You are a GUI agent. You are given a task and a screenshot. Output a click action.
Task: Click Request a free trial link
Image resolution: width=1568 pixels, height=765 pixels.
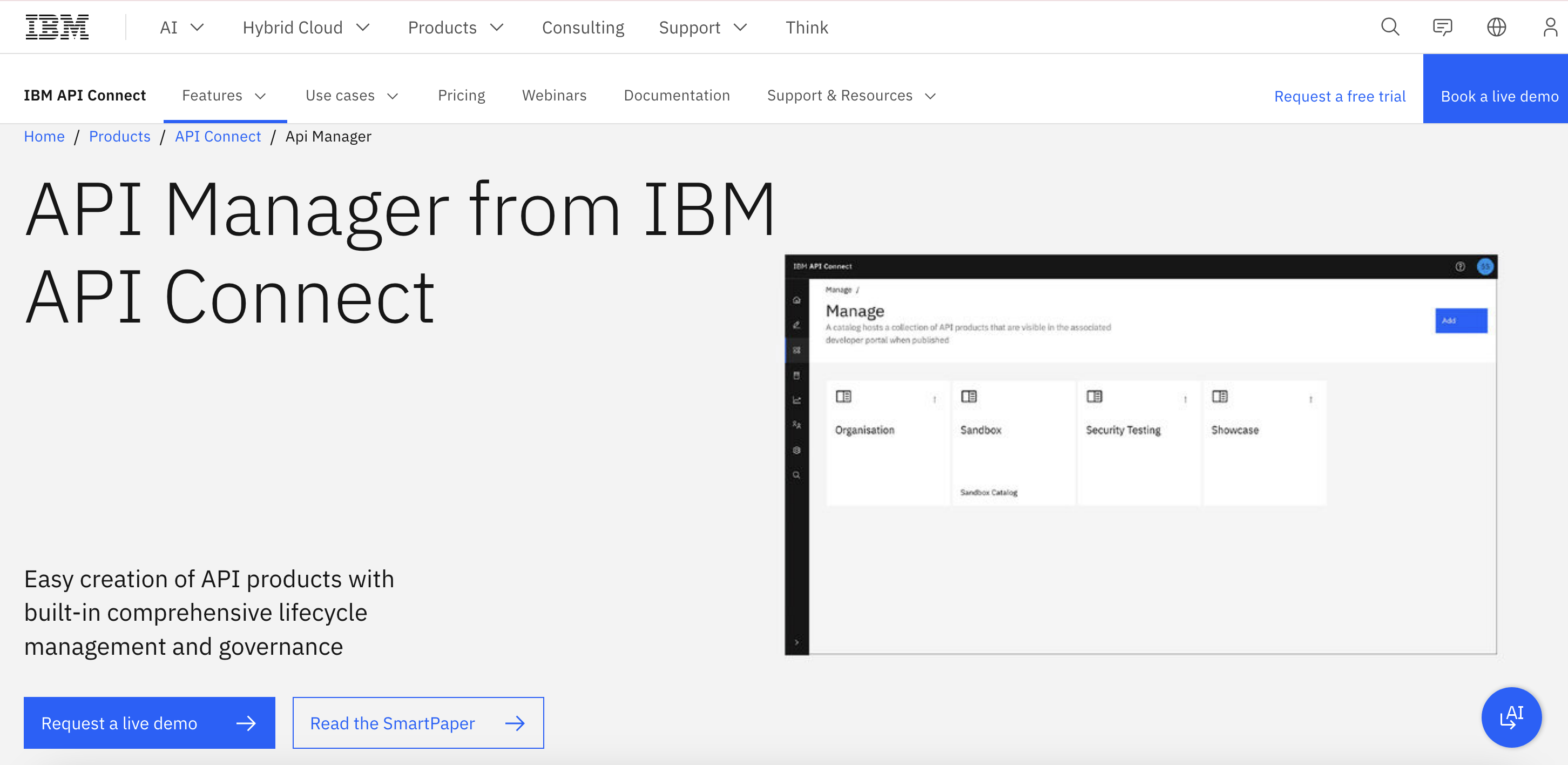pos(1340,96)
